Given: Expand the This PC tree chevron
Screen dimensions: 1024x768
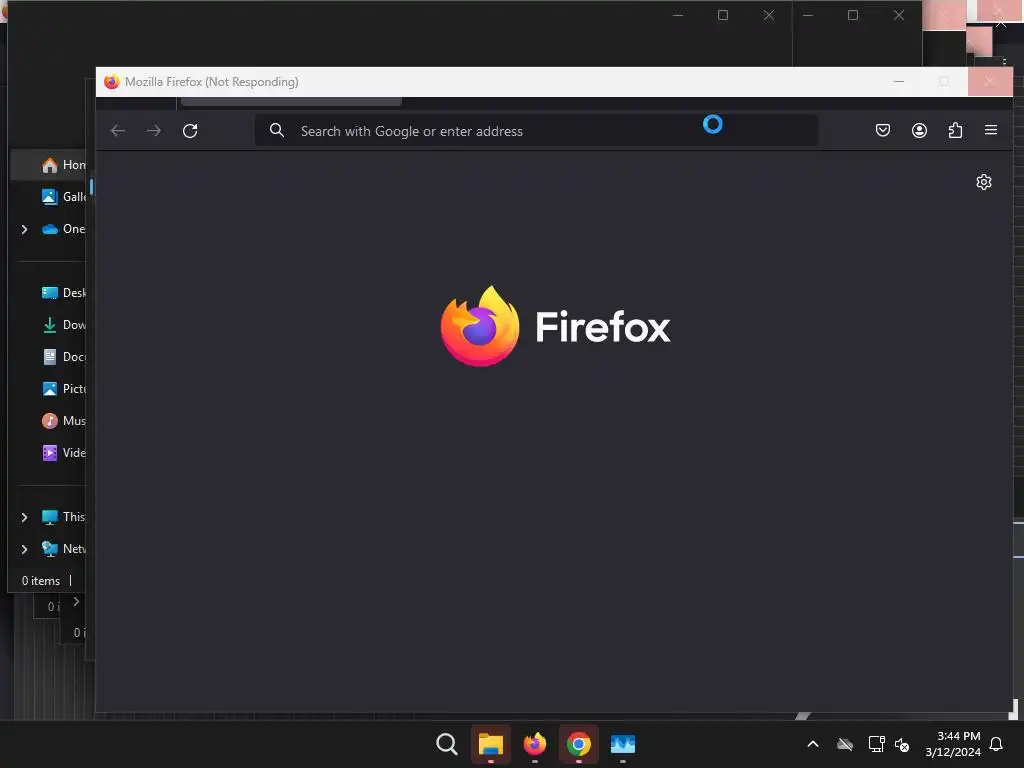Looking at the screenshot, I should coord(24,517).
